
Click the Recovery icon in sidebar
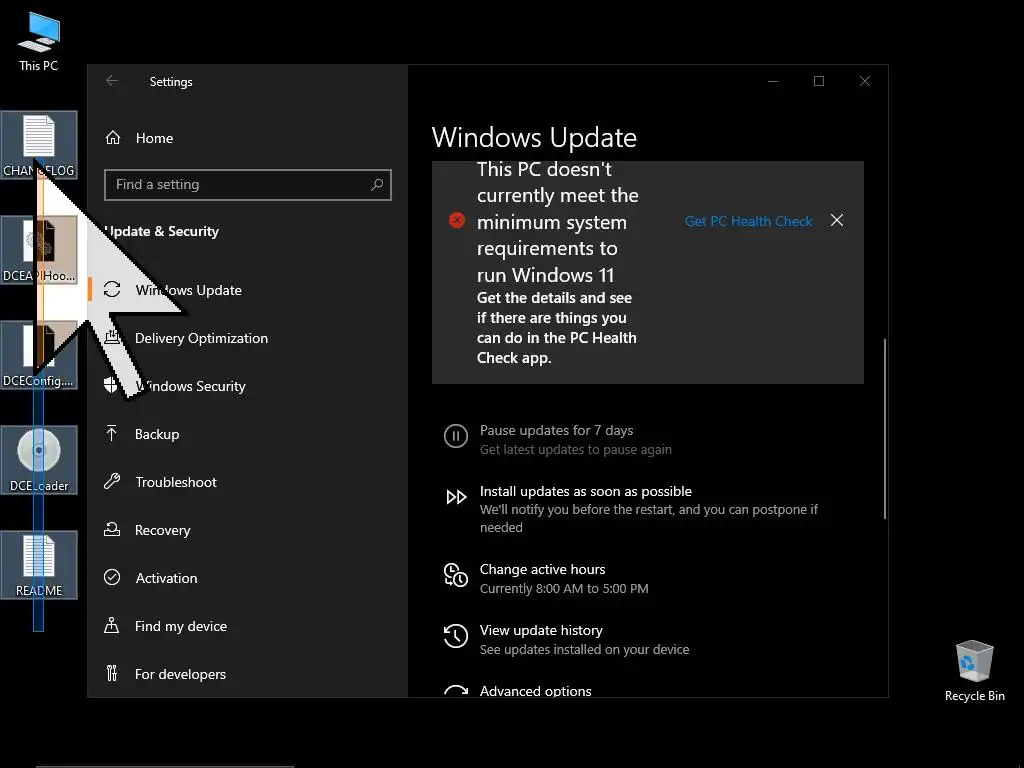coord(112,530)
